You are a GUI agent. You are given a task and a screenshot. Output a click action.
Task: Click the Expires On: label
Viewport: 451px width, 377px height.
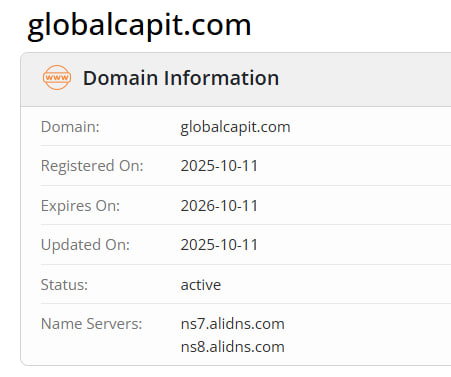[x=80, y=206]
